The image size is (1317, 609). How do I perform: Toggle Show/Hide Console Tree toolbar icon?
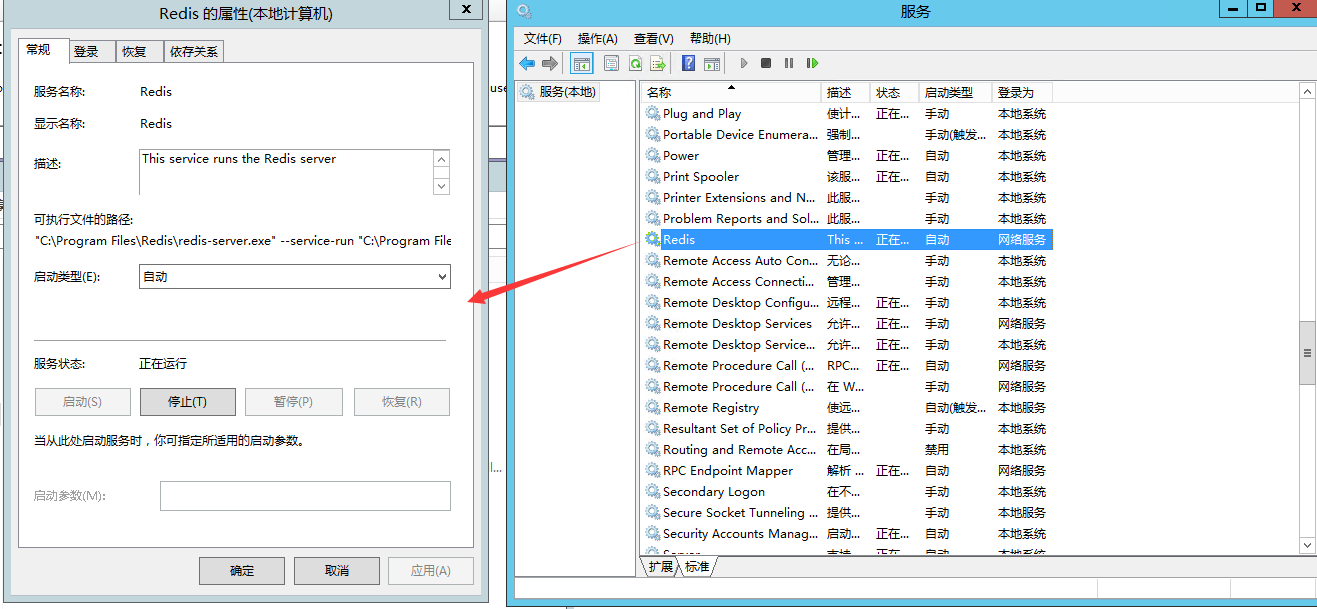click(582, 63)
